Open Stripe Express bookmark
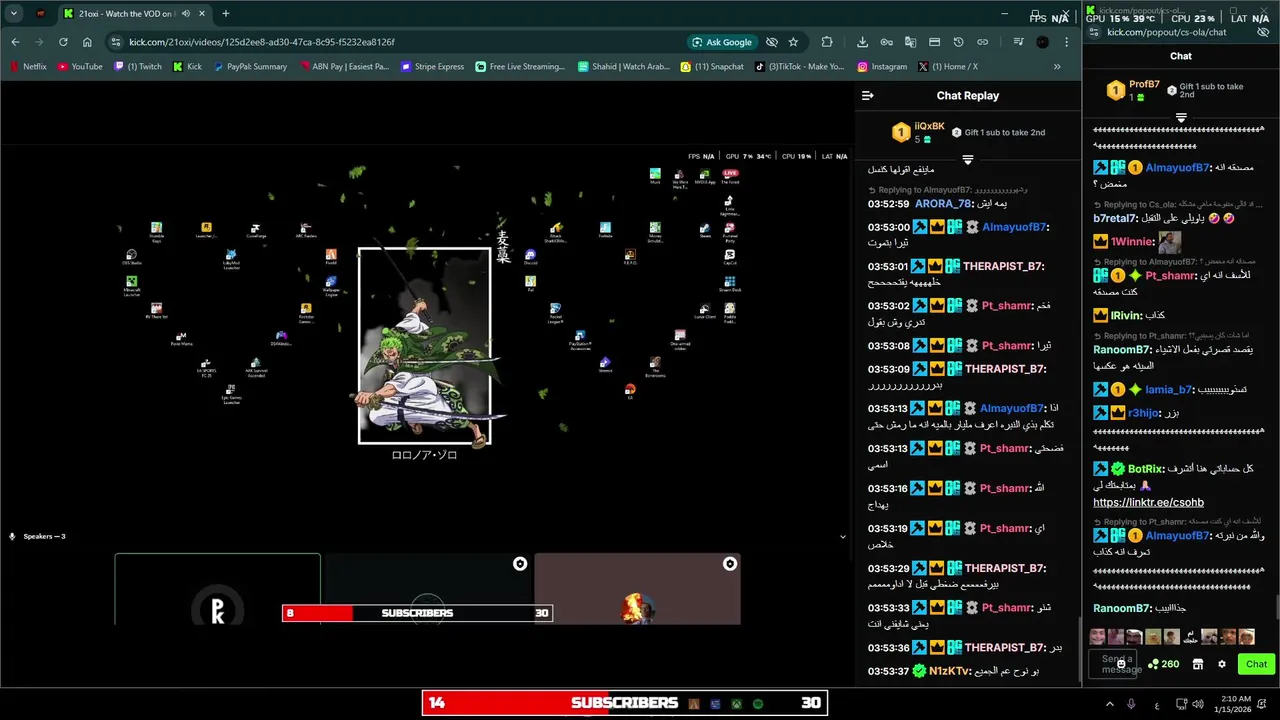The height and width of the screenshot is (720, 1280). coord(432,67)
